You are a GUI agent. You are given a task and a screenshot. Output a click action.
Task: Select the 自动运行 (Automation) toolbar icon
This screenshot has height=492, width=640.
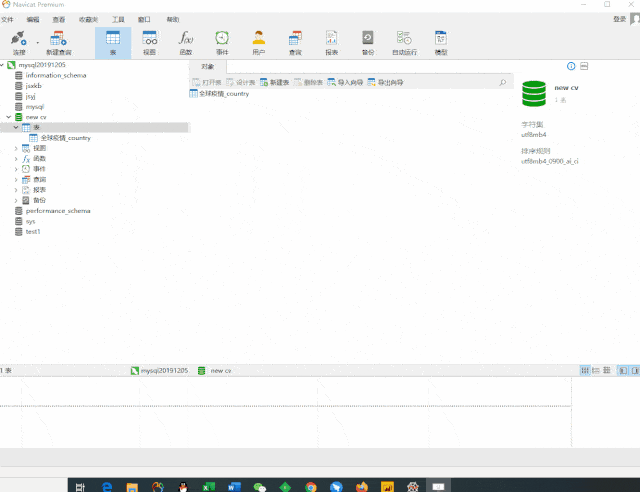click(404, 42)
